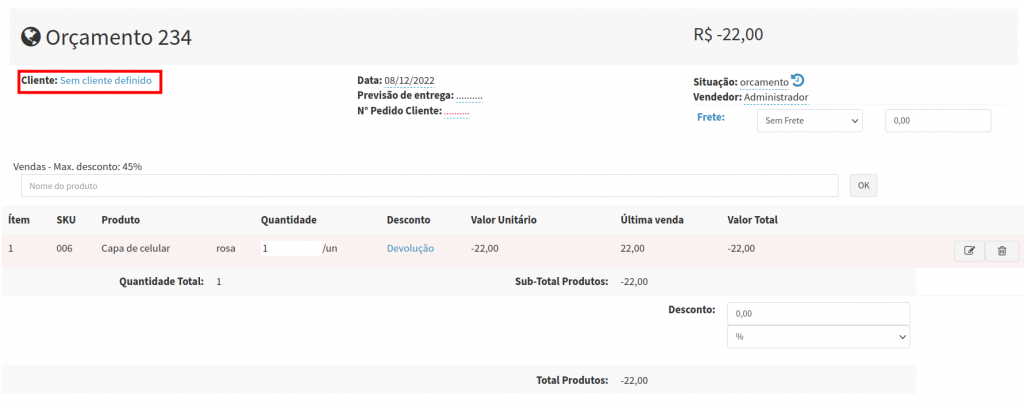Expand the % discount type dropdown
The width and height of the screenshot is (1024, 404).
click(818, 337)
